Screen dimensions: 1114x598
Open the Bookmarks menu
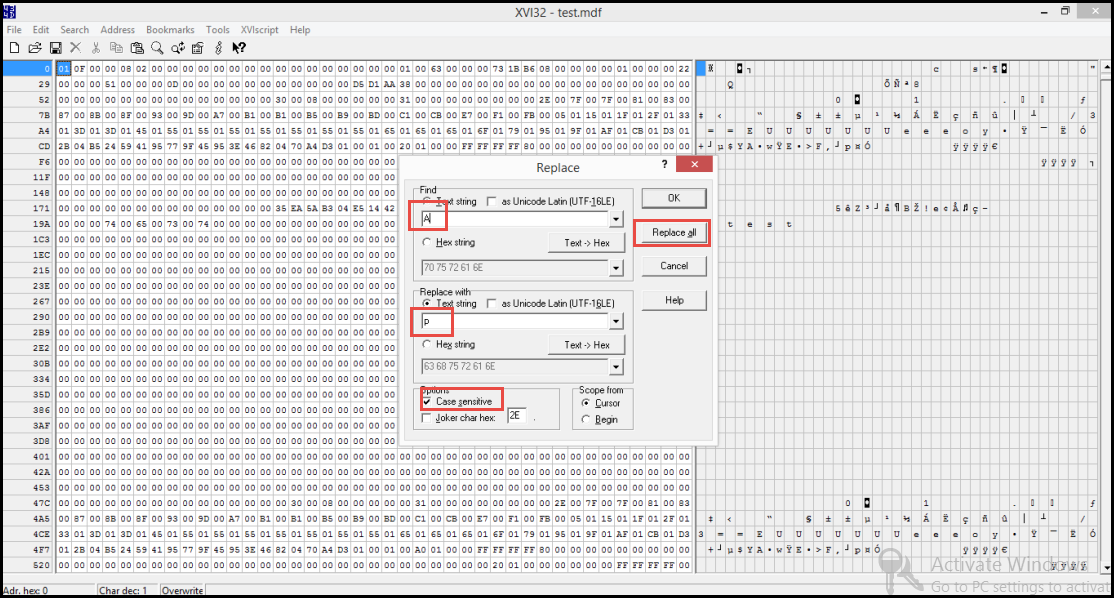point(170,30)
